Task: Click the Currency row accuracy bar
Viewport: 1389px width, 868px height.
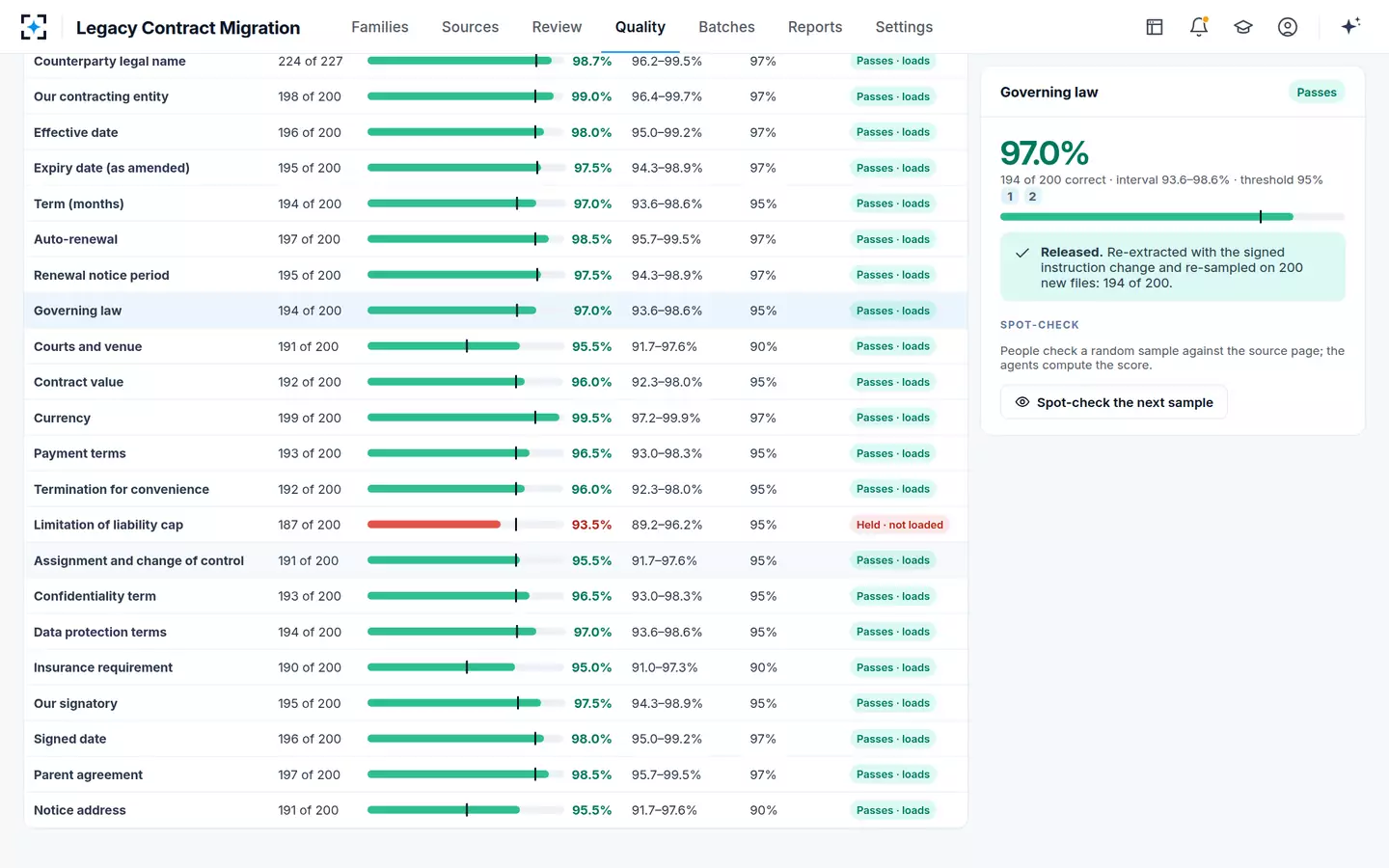Action: (x=464, y=418)
